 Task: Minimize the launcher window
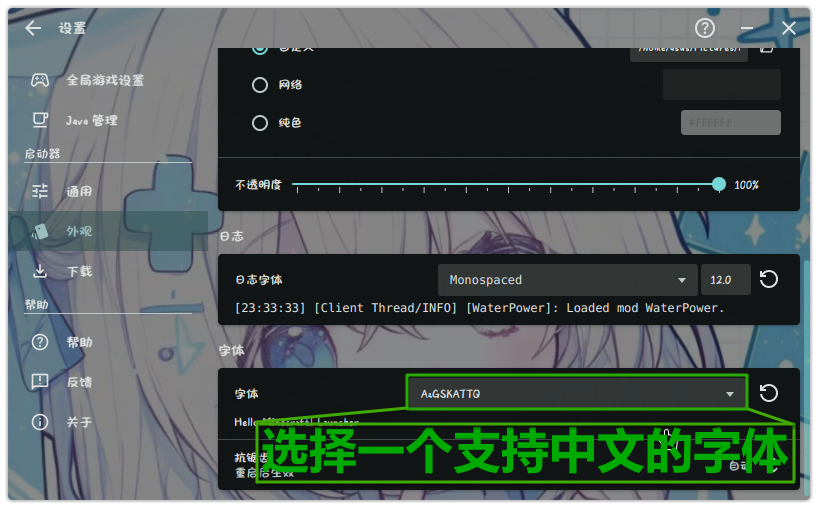click(x=747, y=28)
